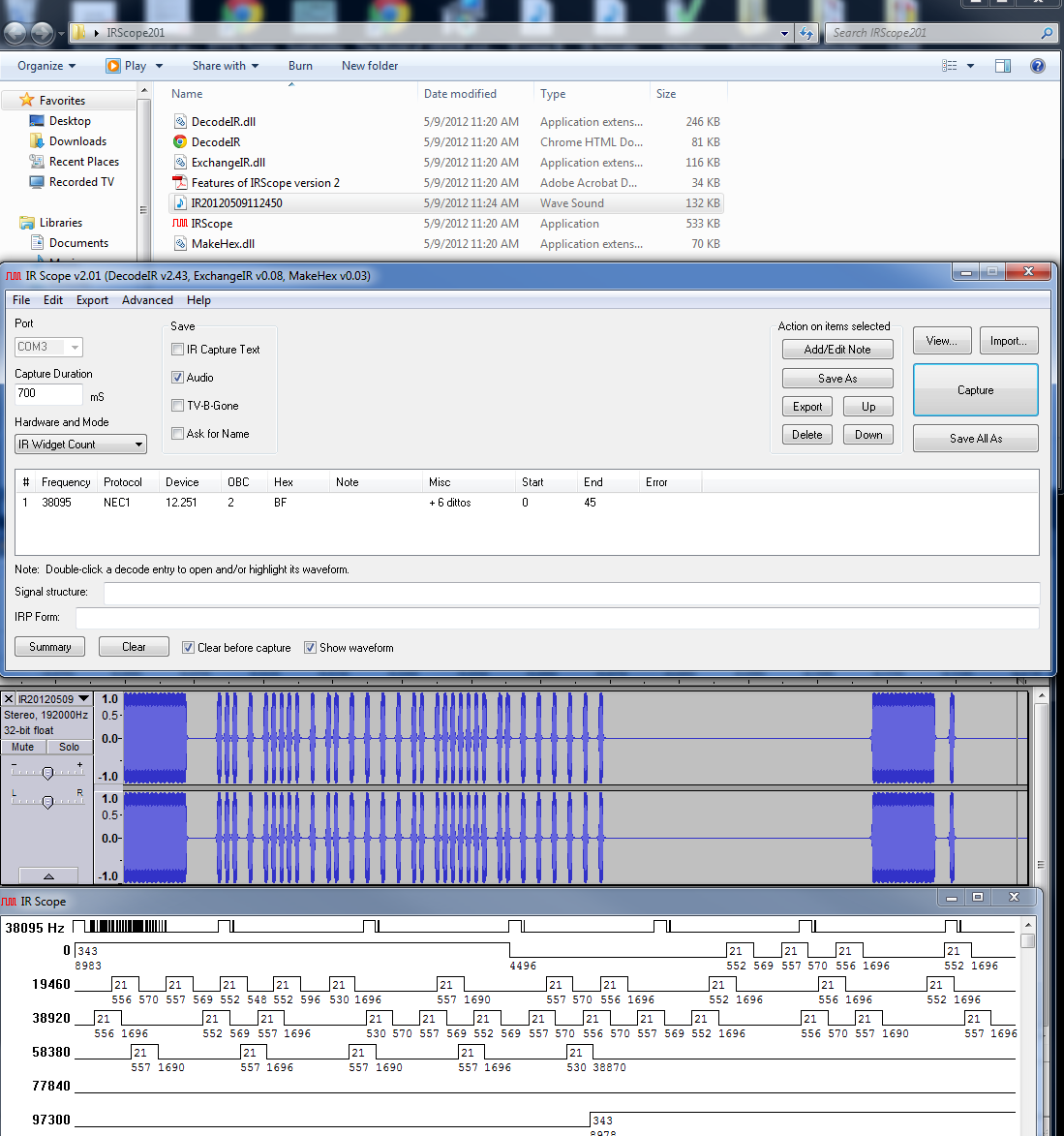The height and width of the screenshot is (1136, 1064).
Task: Click the Summary button
Action: point(49,647)
